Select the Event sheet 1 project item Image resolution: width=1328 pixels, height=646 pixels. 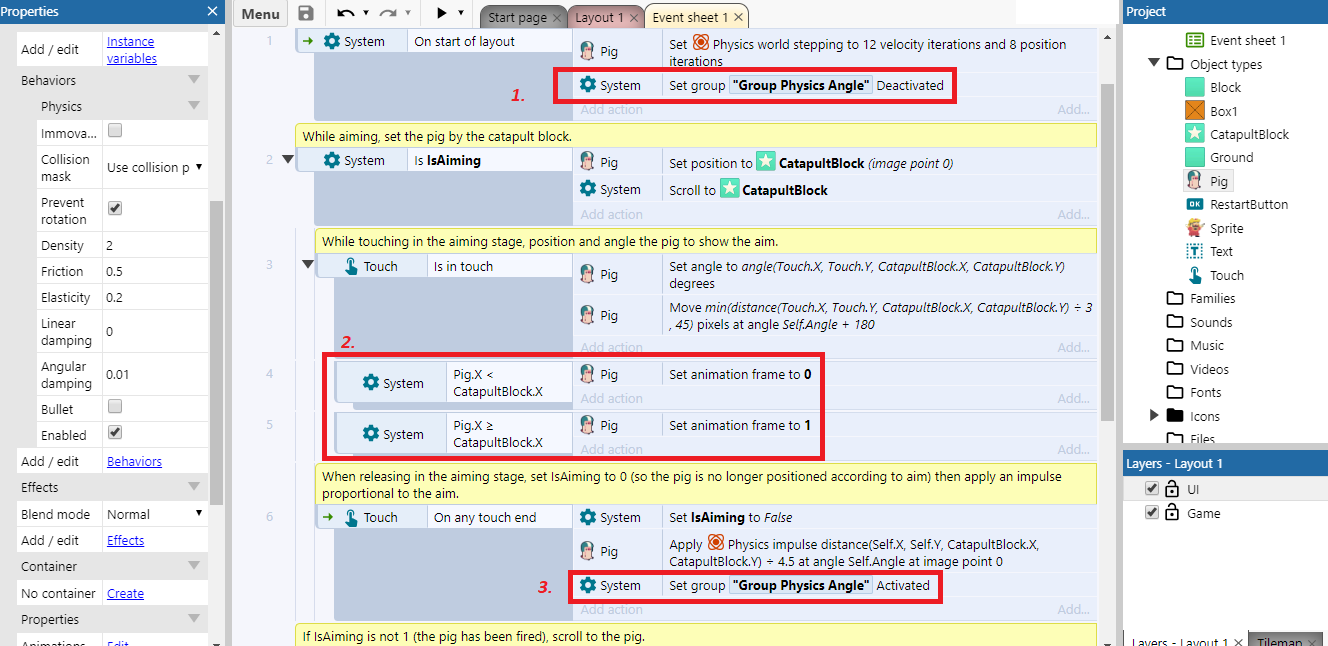[1235, 40]
